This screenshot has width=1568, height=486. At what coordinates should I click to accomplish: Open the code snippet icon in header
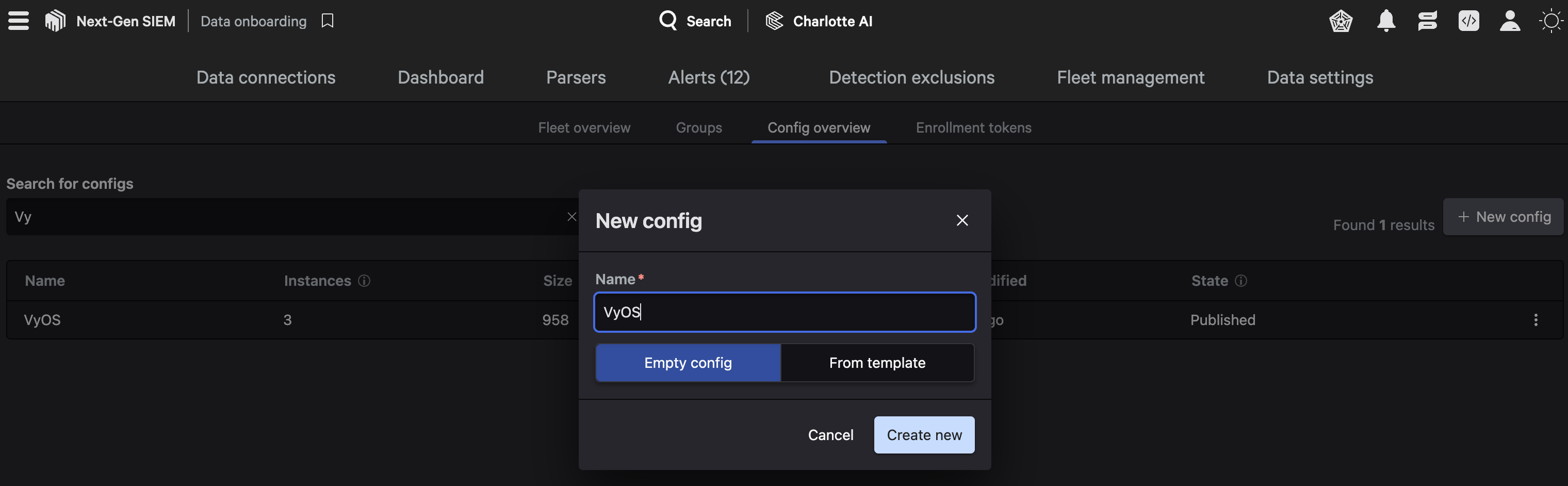1468,21
